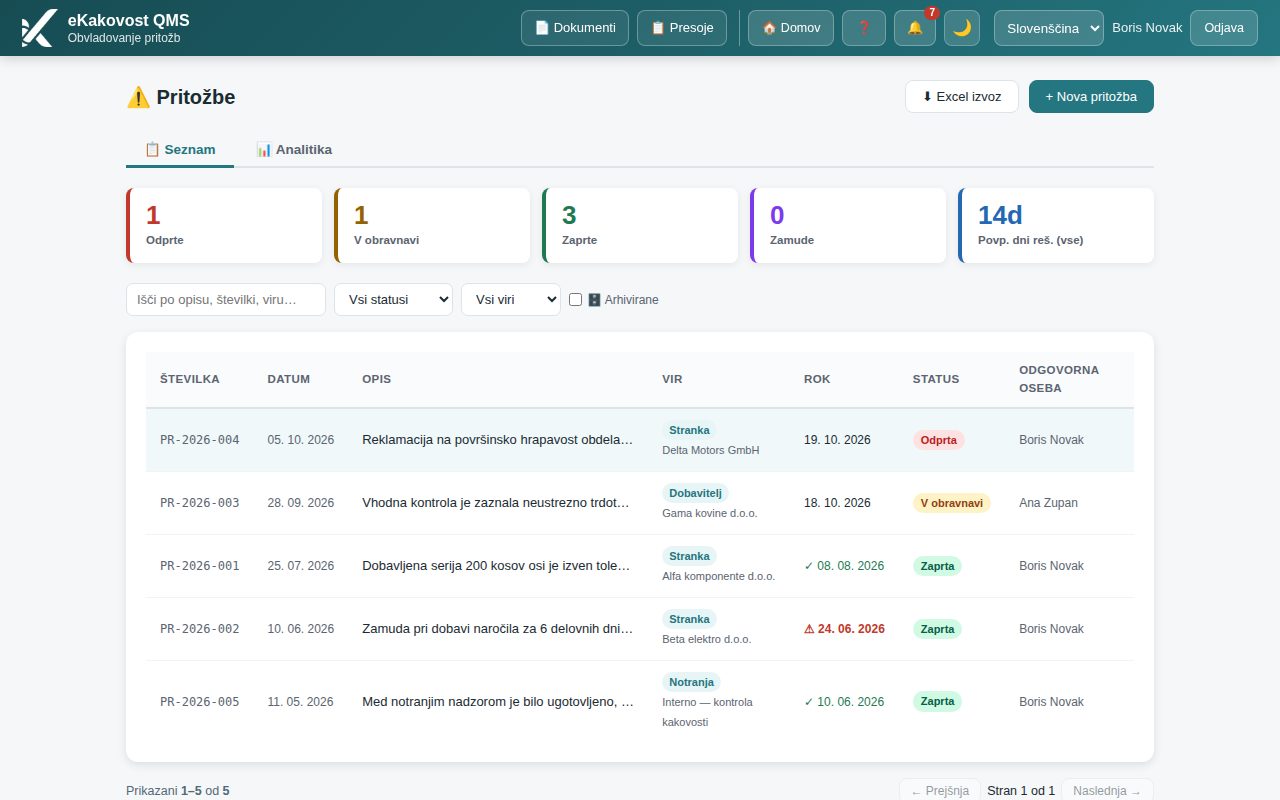Toggle dark mode moon icon
1280x800 pixels.
pos(962,28)
